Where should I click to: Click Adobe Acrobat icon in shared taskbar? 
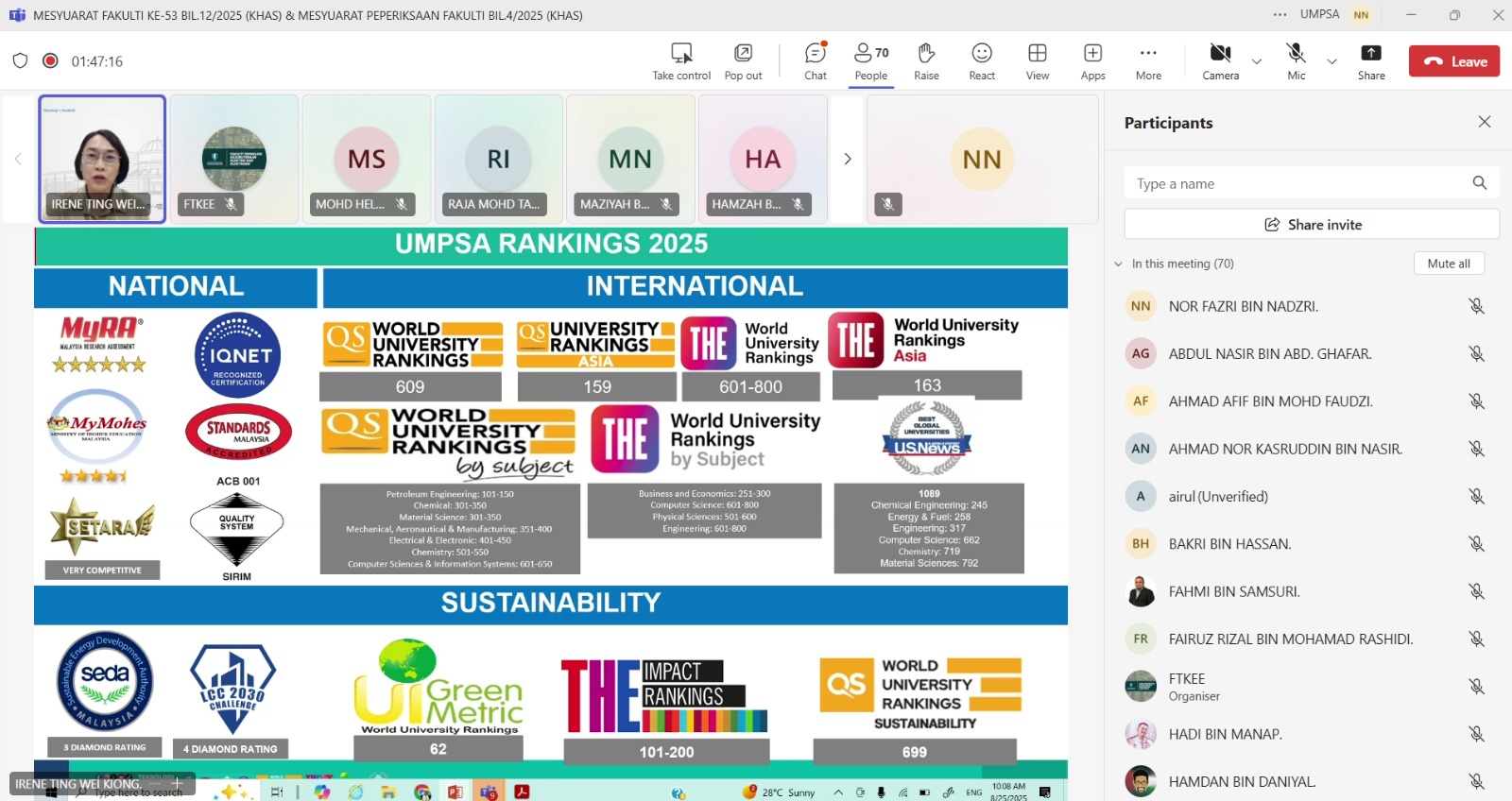pos(522,792)
